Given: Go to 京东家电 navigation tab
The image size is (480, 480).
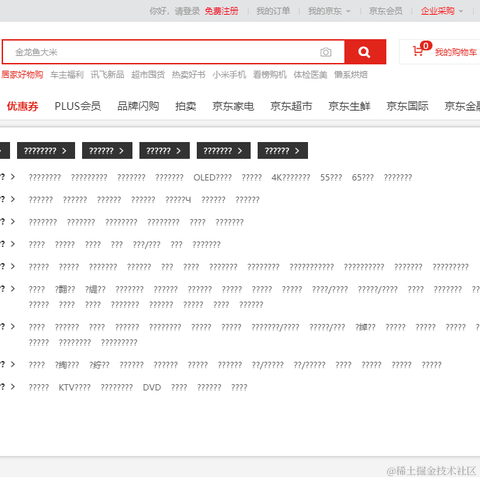Looking at the screenshot, I should tap(233, 106).
